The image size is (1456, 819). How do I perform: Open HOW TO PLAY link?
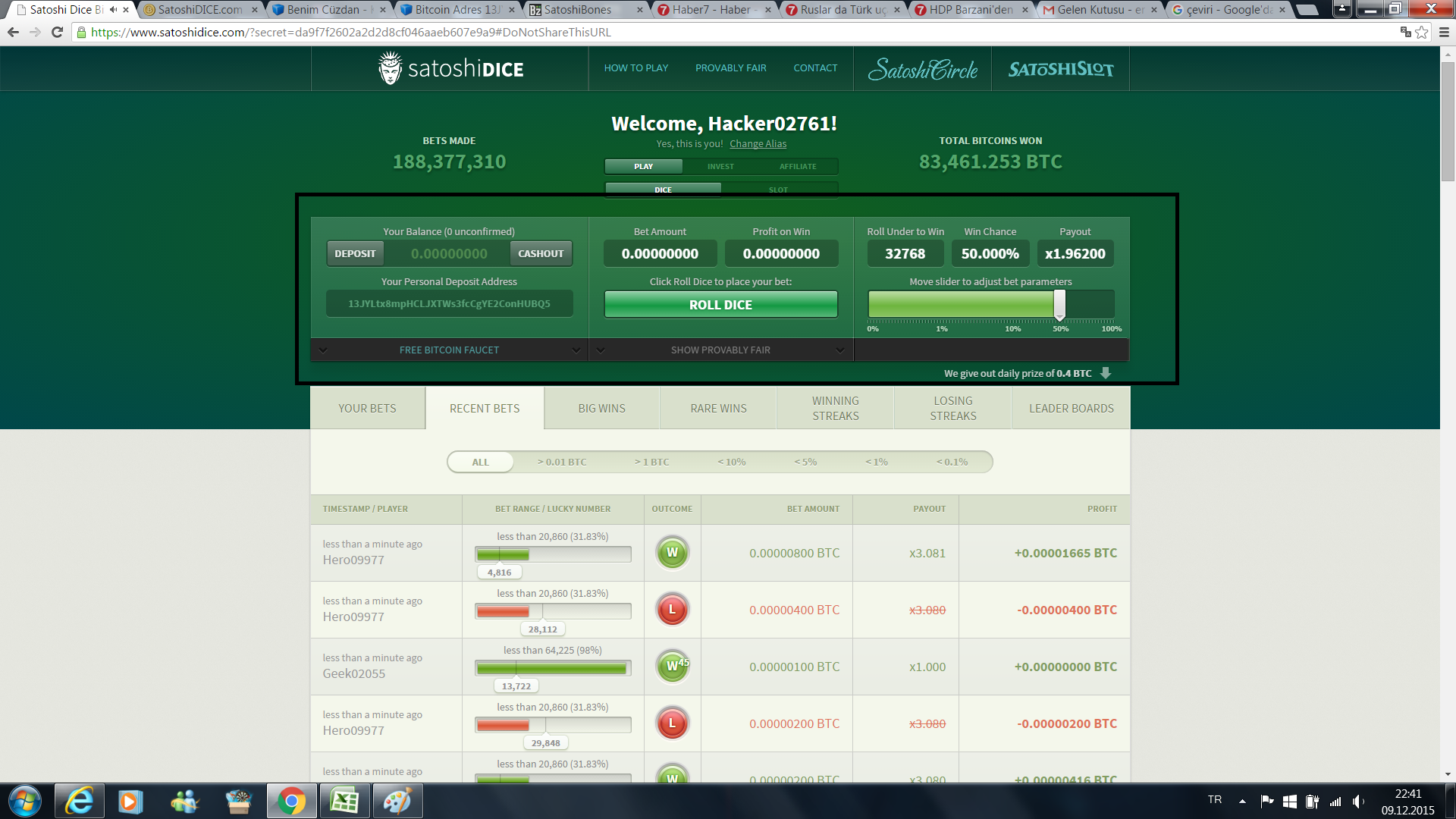coord(635,67)
